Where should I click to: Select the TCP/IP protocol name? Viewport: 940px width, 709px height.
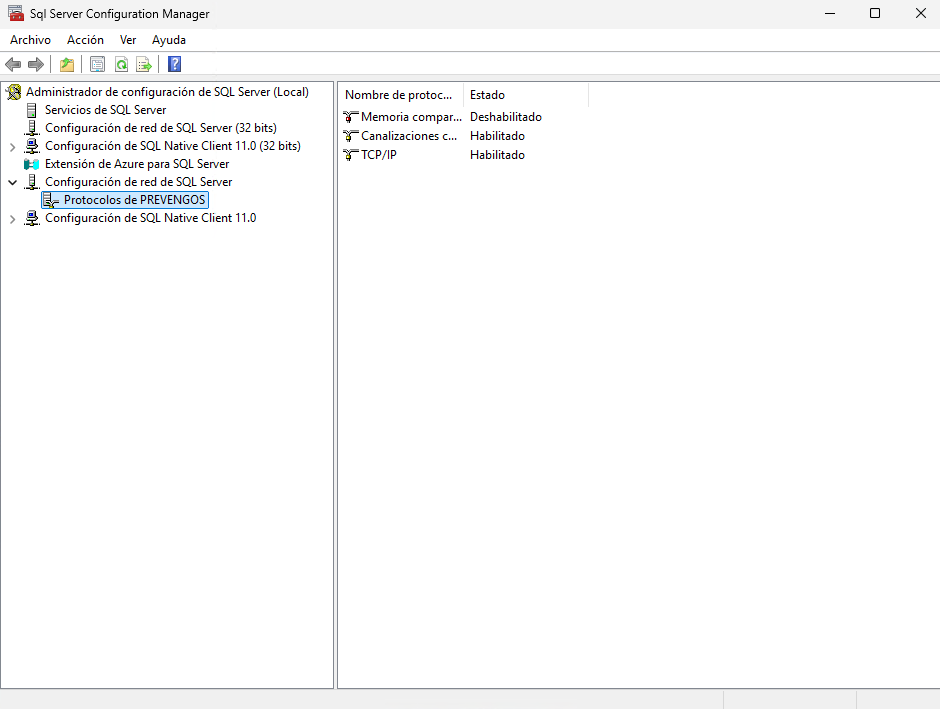pyautogui.click(x=379, y=155)
